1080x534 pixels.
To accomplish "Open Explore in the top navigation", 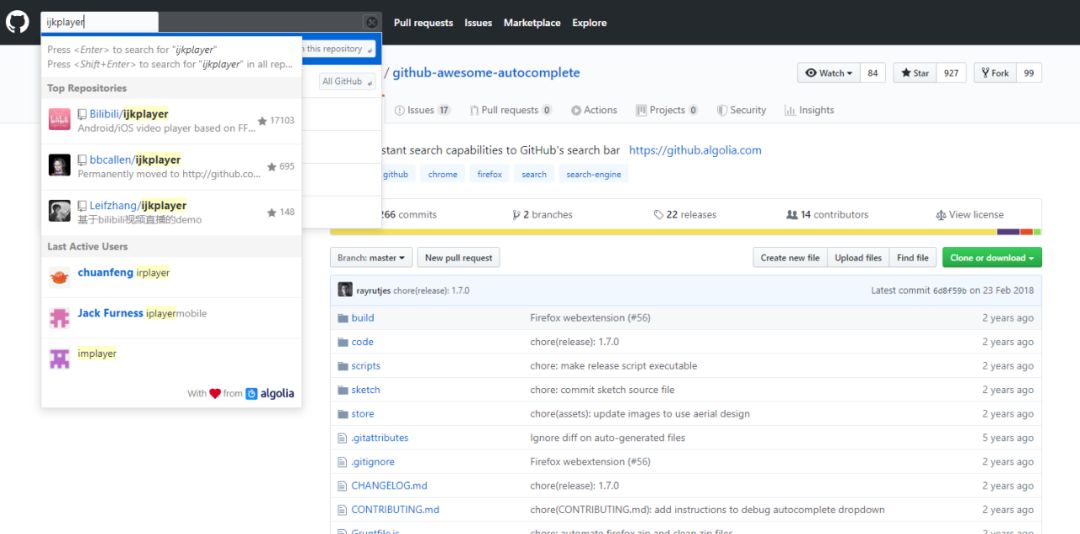I will tap(589, 23).
